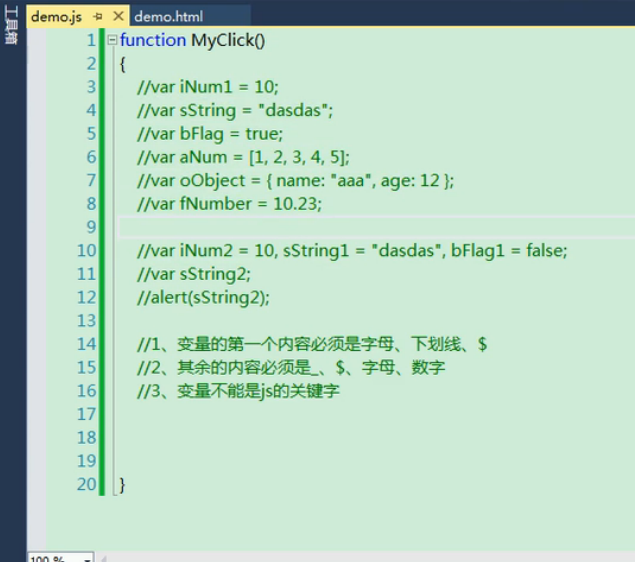Image resolution: width=635 pixels, height=562 pixels.
Task: Open the vertical Toolbox side panel tab
Action: 11,24
